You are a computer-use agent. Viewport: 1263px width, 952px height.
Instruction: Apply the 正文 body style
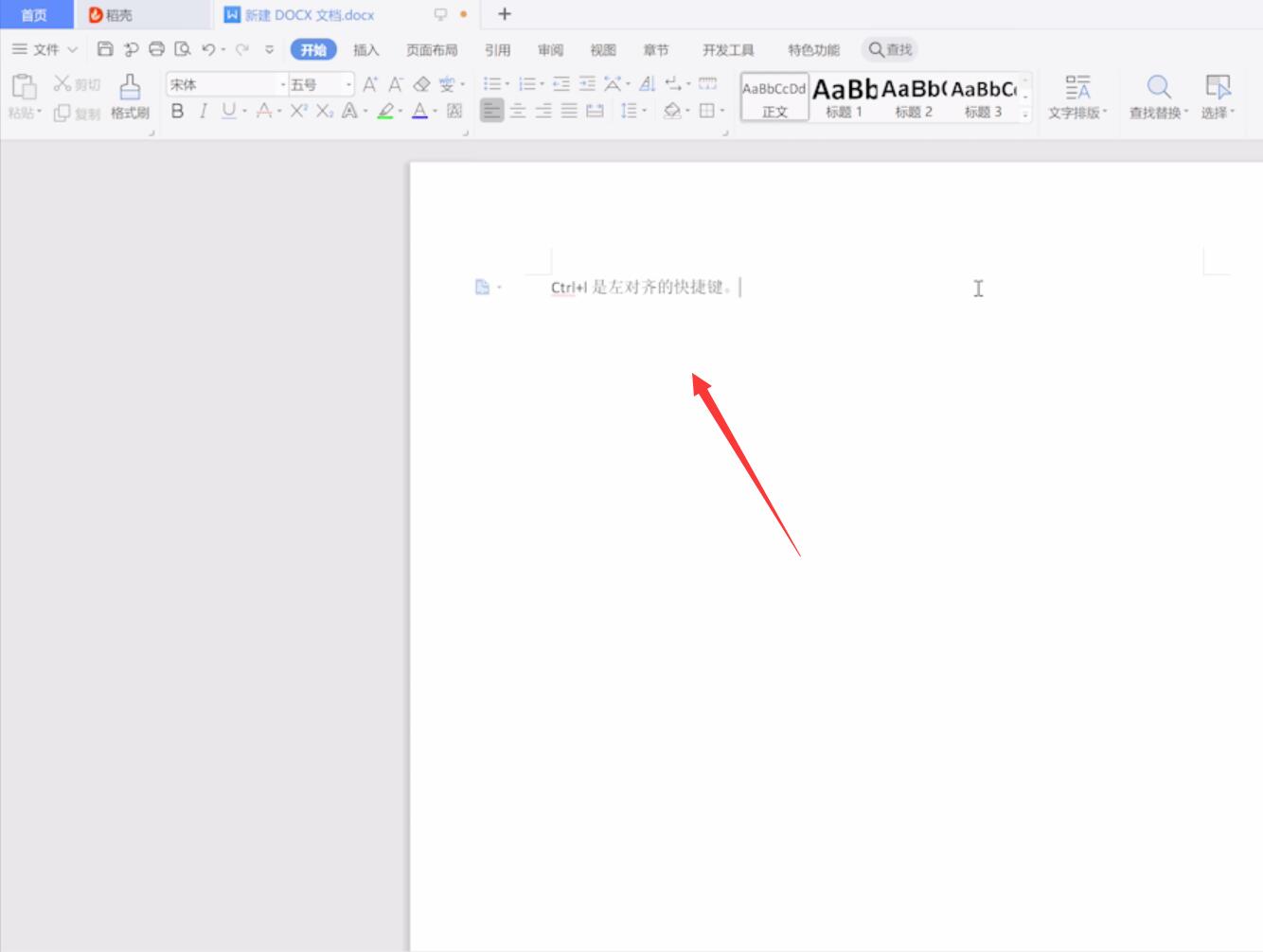774,97
